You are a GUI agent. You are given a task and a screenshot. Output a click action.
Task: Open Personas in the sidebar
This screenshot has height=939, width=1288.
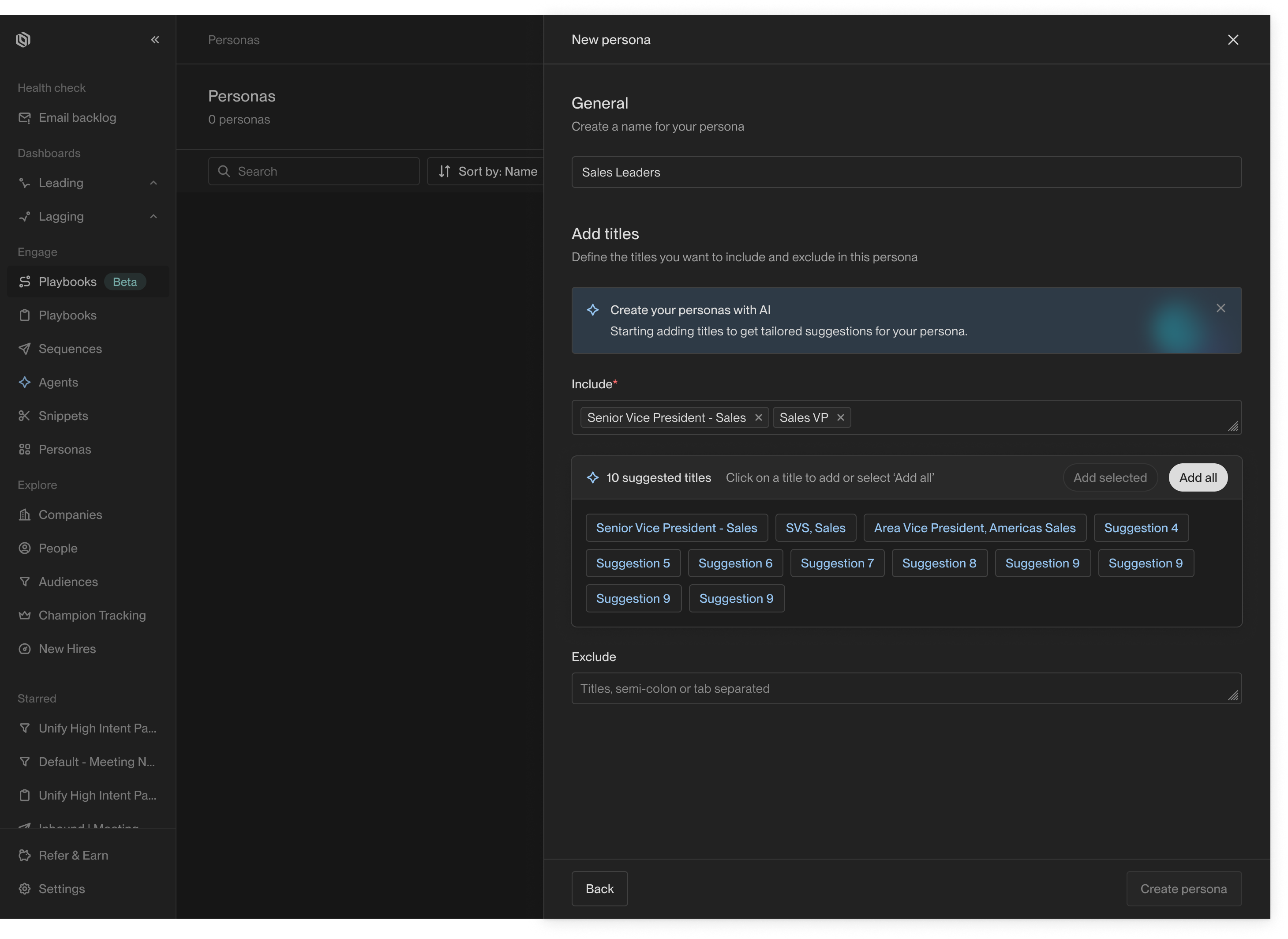(64, 449)
